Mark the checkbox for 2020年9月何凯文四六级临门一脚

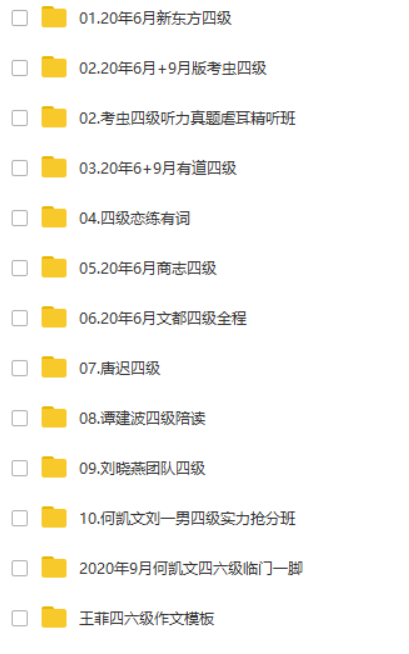point(20,568)
